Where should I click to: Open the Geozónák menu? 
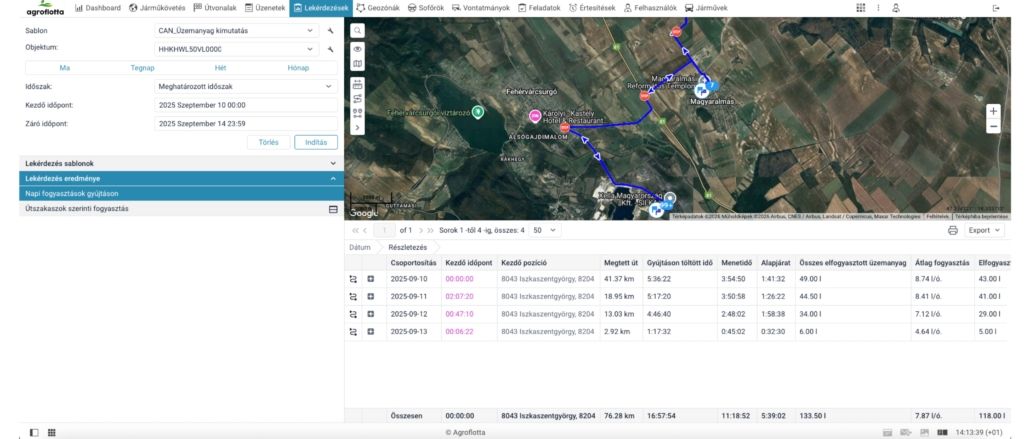[x=379, y=8]
